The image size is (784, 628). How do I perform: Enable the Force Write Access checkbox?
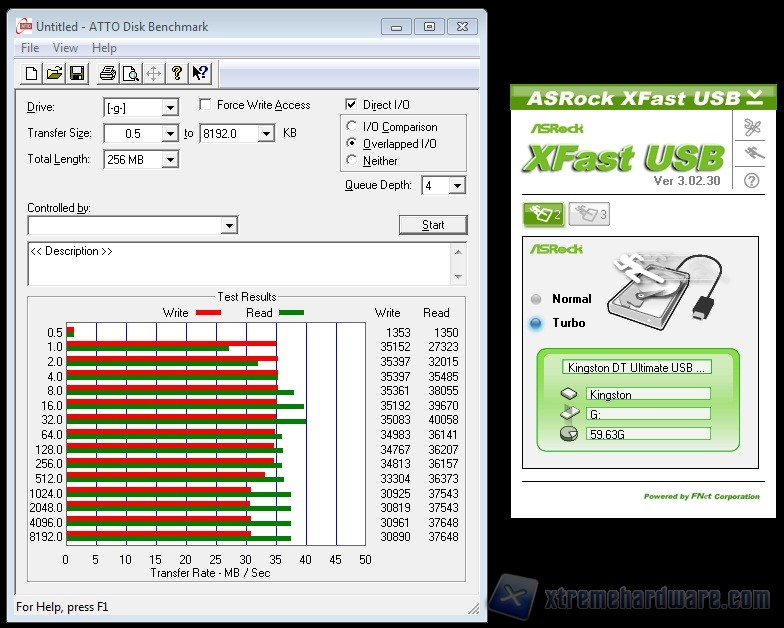coord(205,105)
